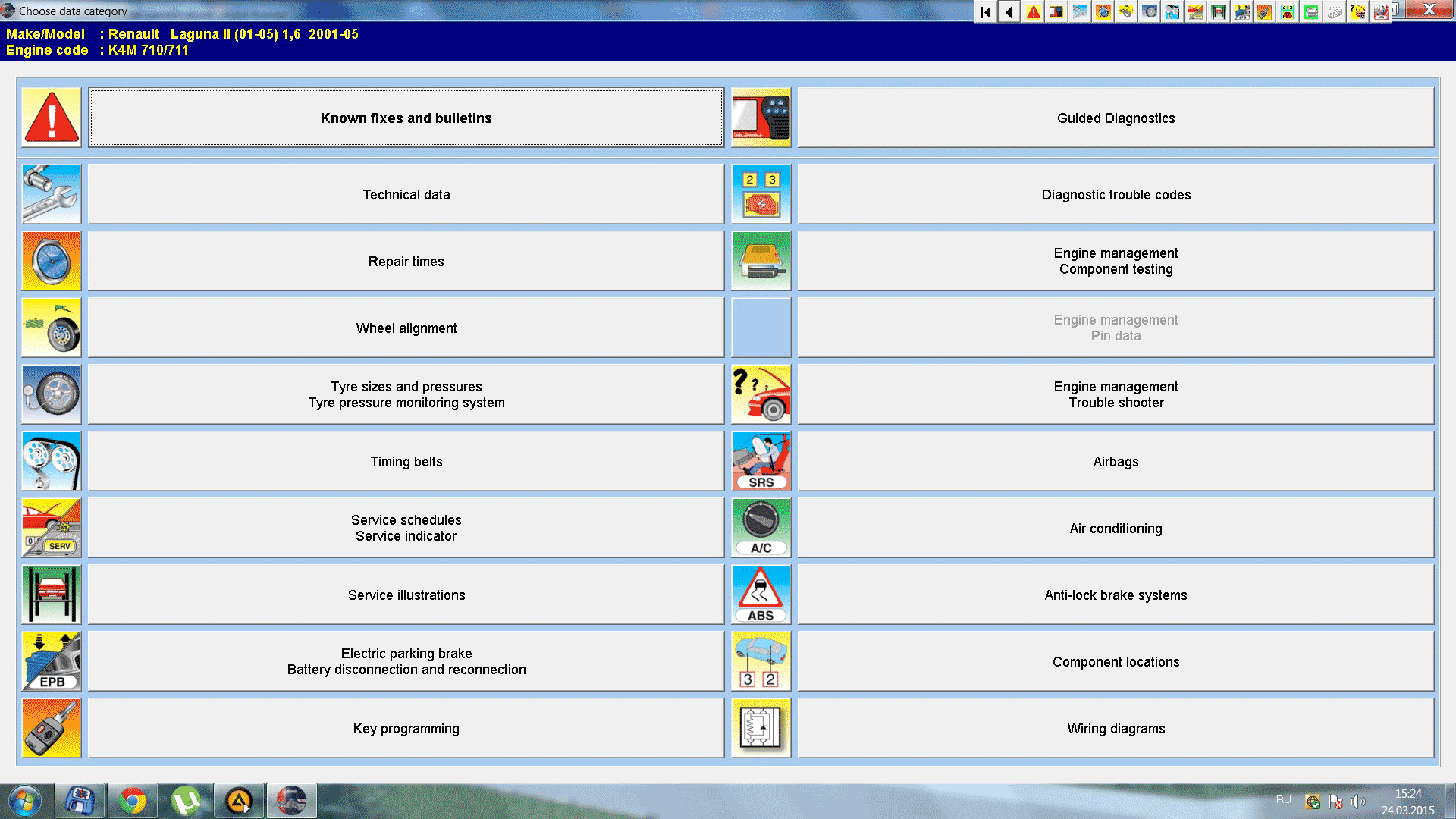Image resolution: width=1456 pixels, height=819 pixels.
Task: Open the Technical data category
Action: [406, 194]
